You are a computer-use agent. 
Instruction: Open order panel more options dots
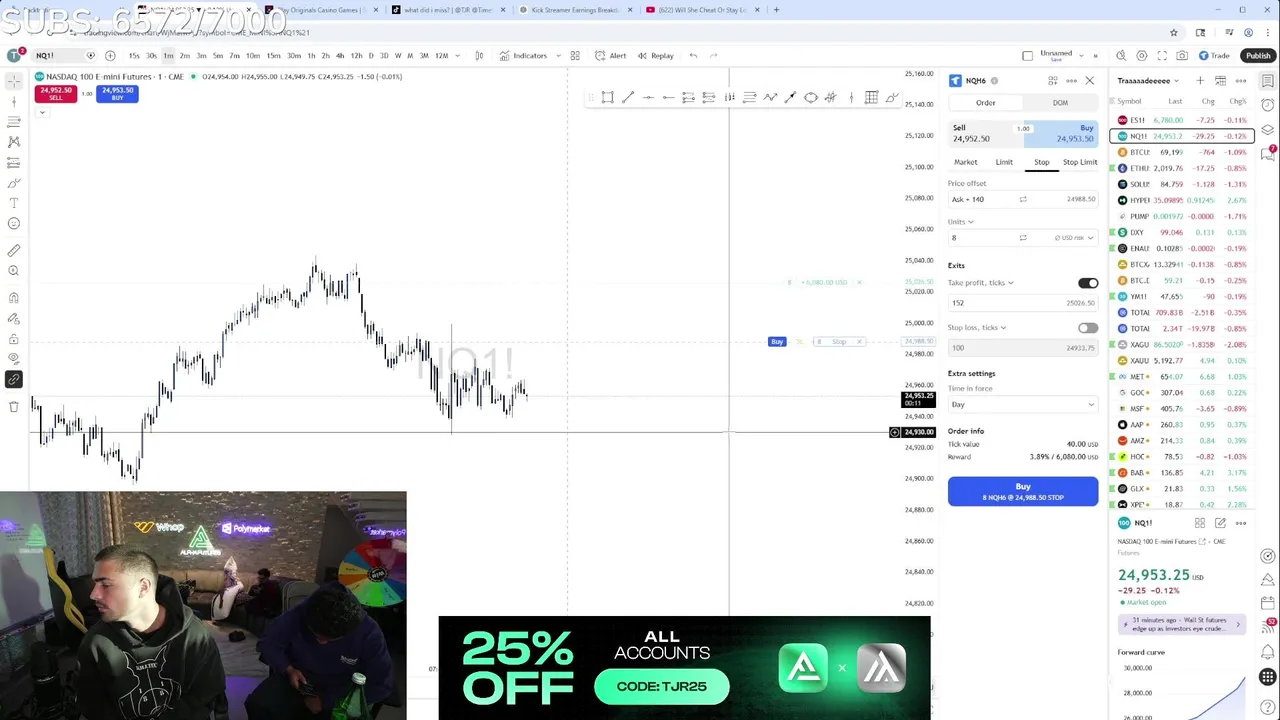click(x=1071, y=81)
